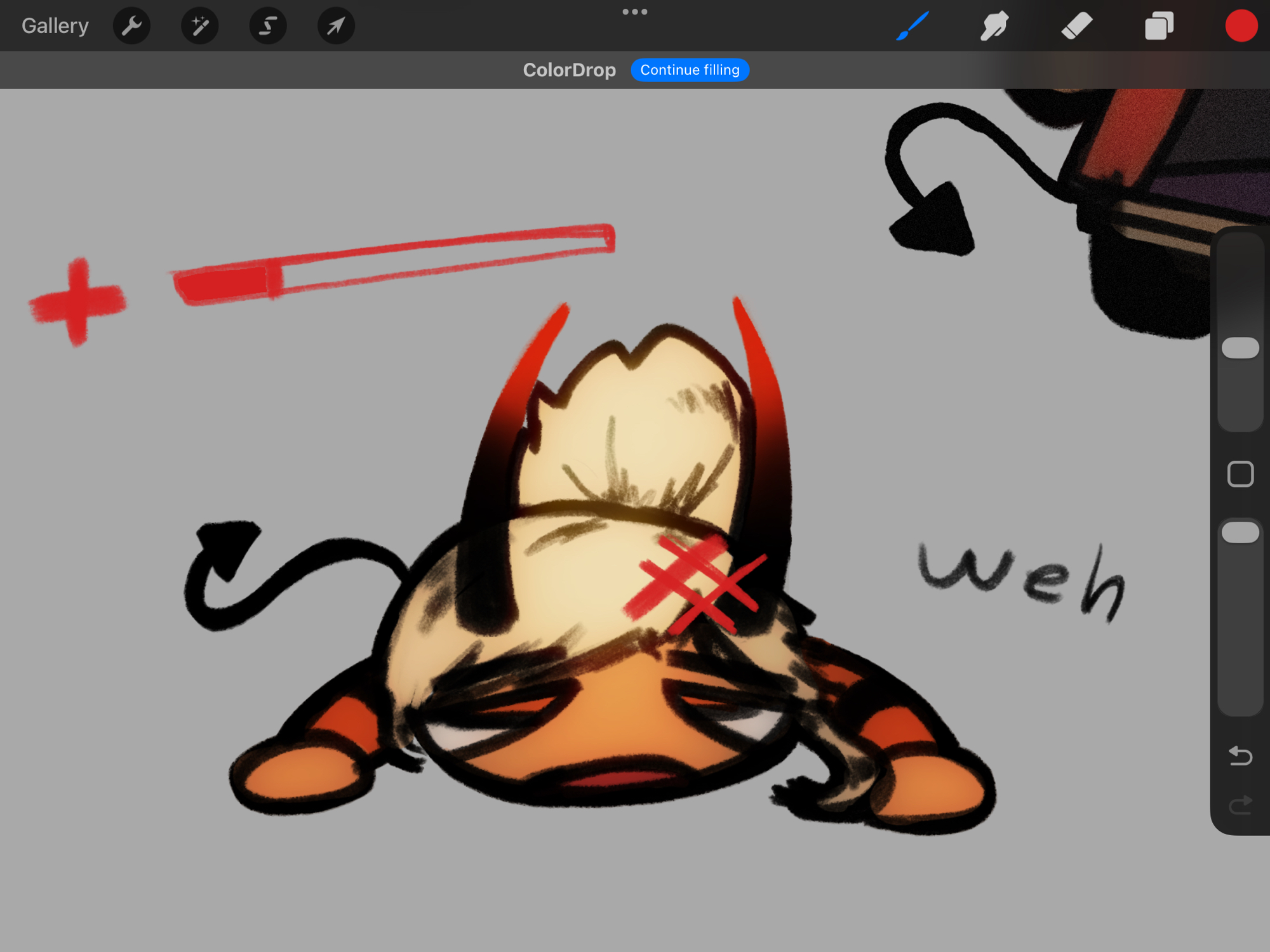Tap the ColorDrop label
The height and width of the screenshot is (952, 1270).
pyautogui.click(x=569, y=70)
